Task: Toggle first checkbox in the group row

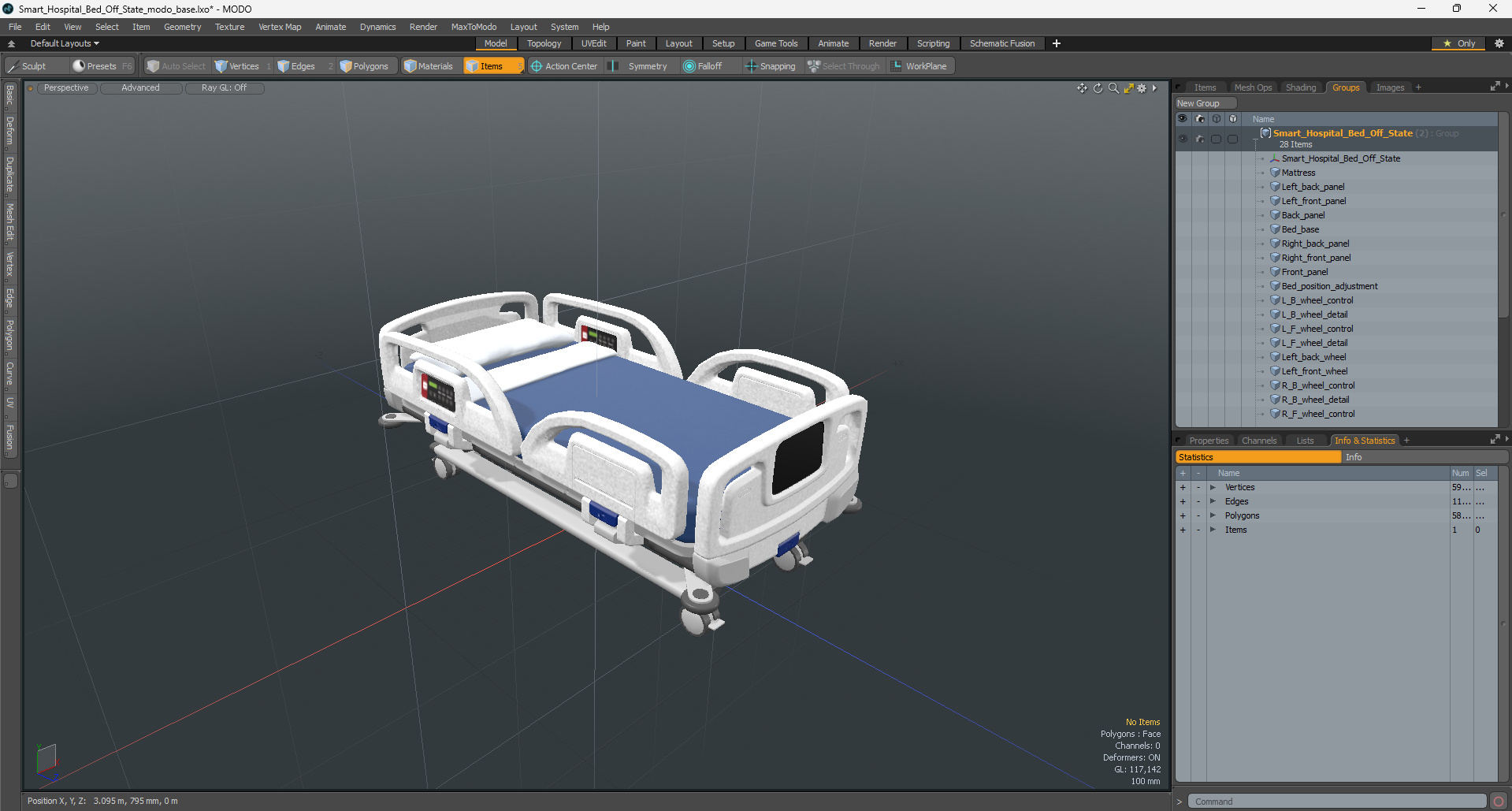Action: 1217,139
